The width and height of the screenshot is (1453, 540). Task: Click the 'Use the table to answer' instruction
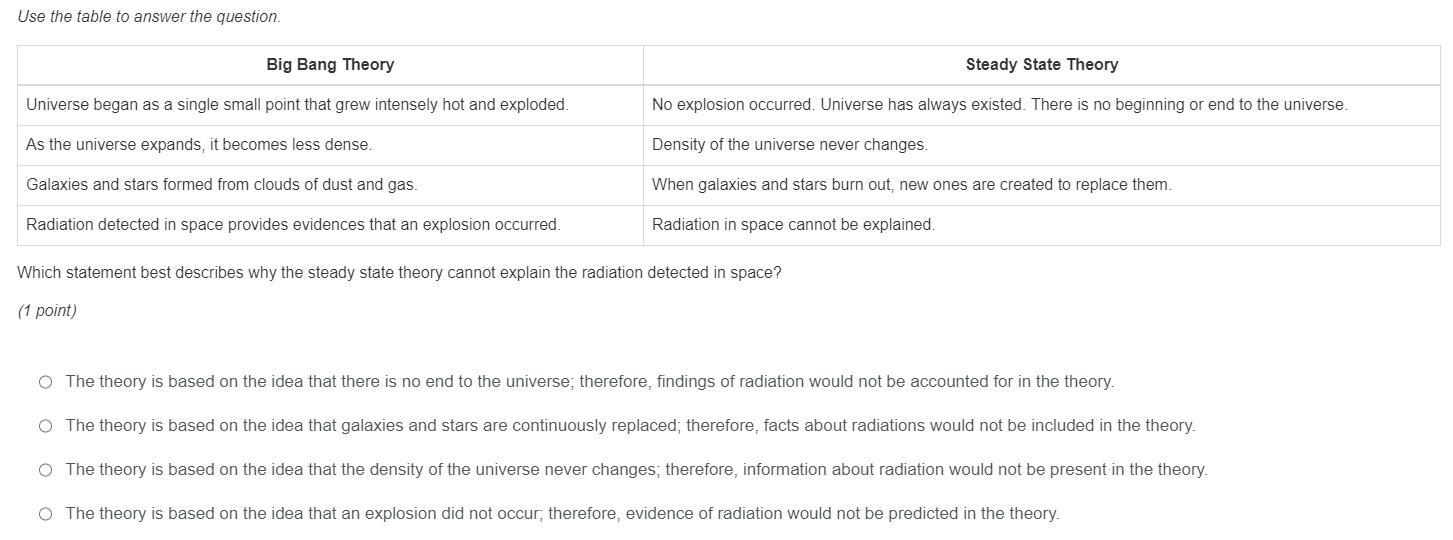[x=149, y=17]
